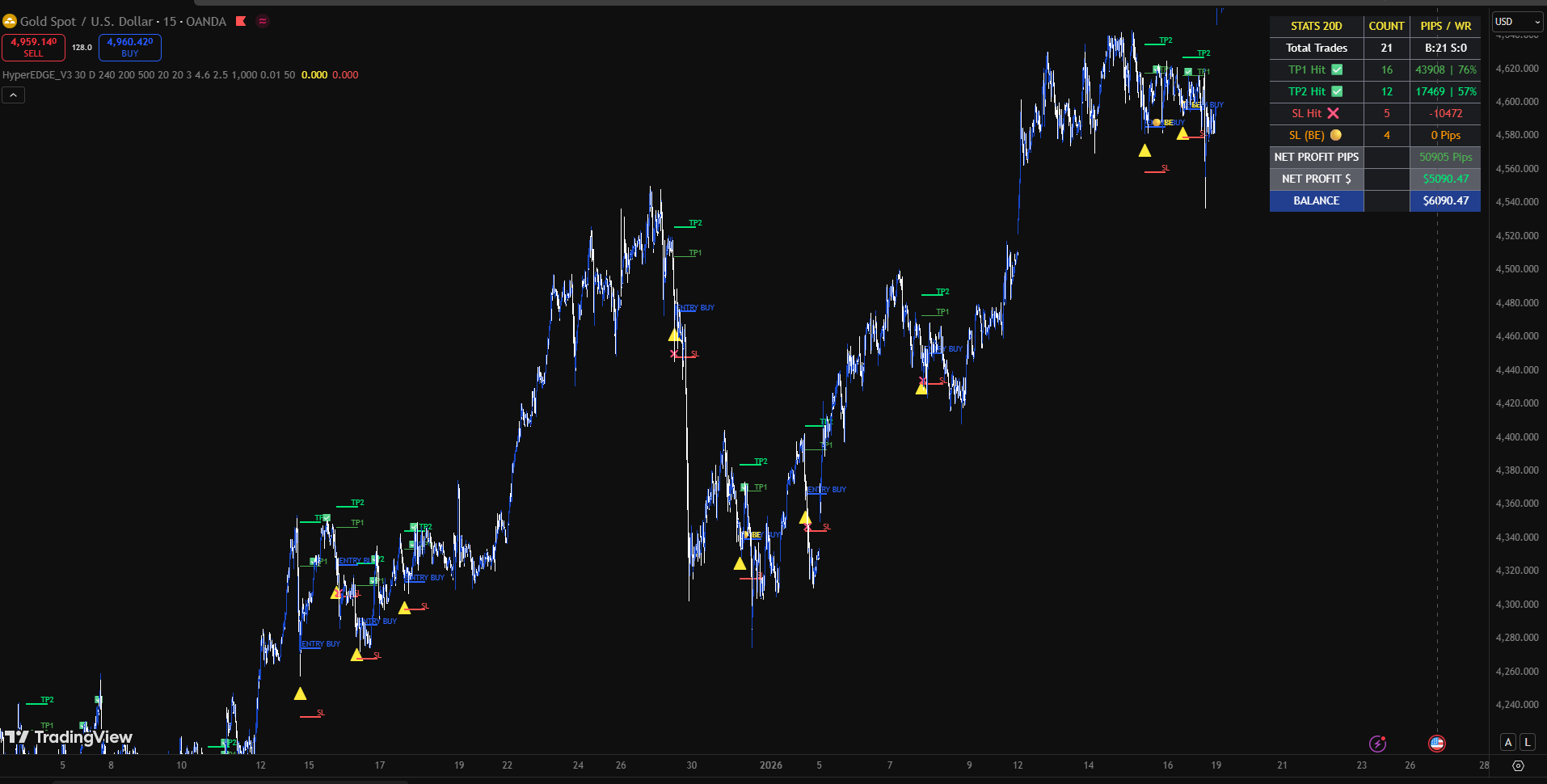Click the 4,500.000 price scale label
This screenshot has width=1547, height=784.
[1517, 269]
